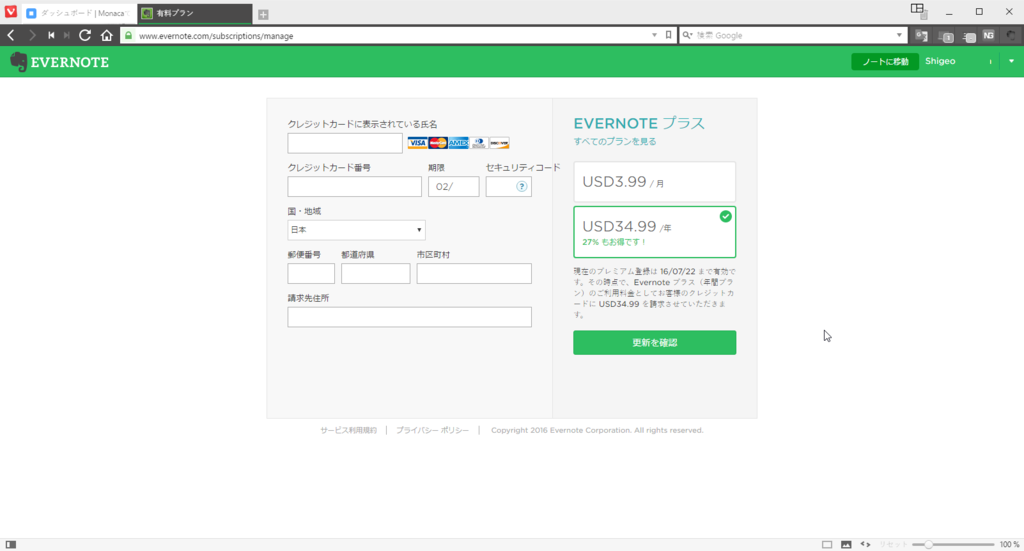Viewport: 1024px width, 551px height.
Task: Toggle image loading icon in status bar
Action: pyautogui.click(x=846, y=544)
